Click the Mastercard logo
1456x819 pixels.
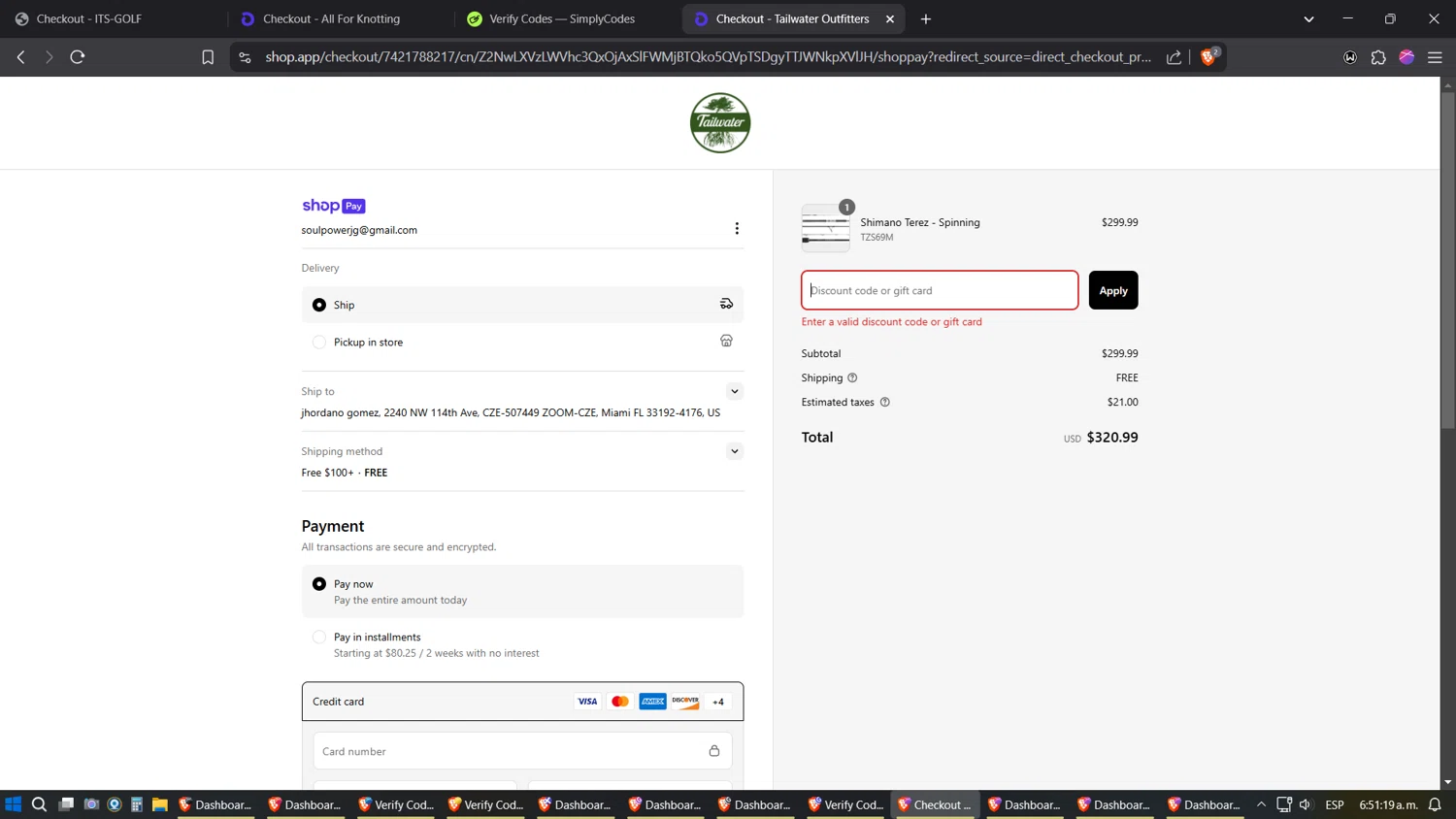(x=620, y=702)
